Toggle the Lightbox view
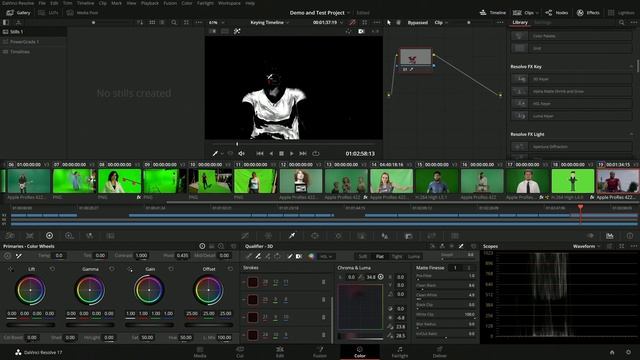 tap(621, 13)
